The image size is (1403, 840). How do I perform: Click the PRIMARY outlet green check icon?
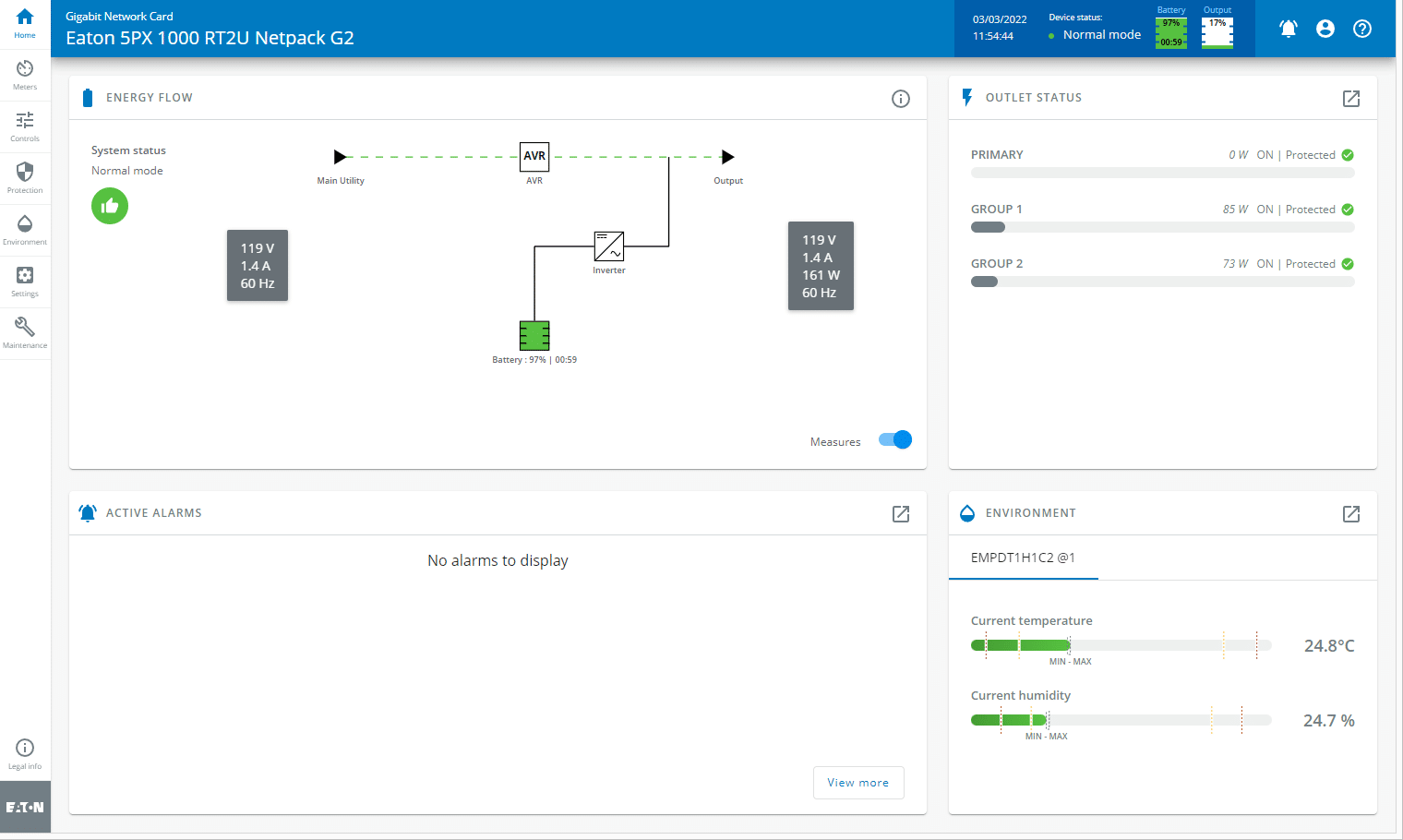click(x=1348, y=155)
